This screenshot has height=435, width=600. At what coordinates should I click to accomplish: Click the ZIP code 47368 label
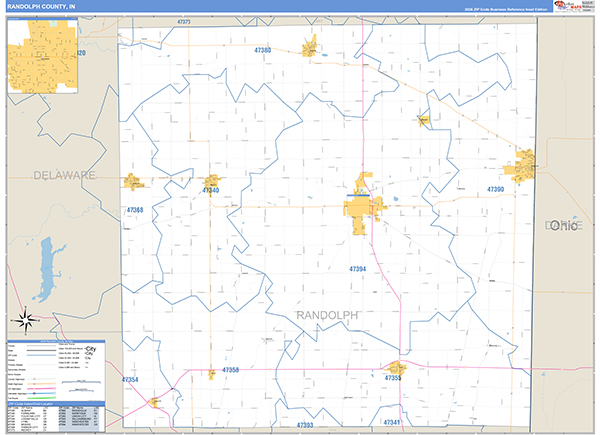tap(135, 210)
